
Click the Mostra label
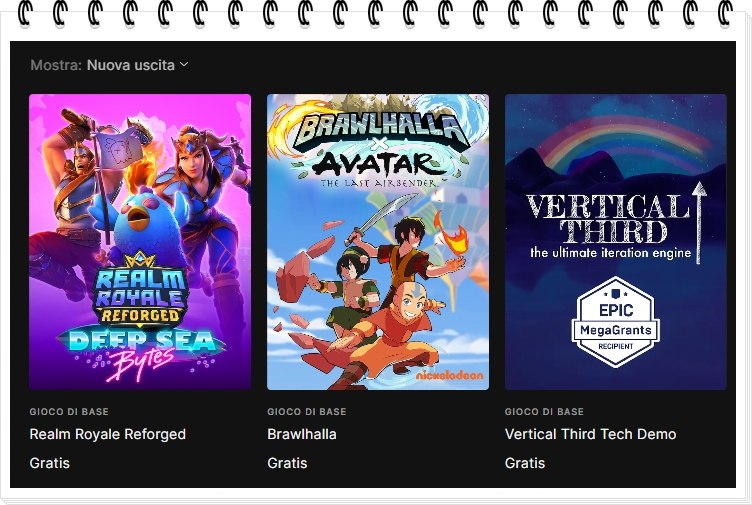56,65
